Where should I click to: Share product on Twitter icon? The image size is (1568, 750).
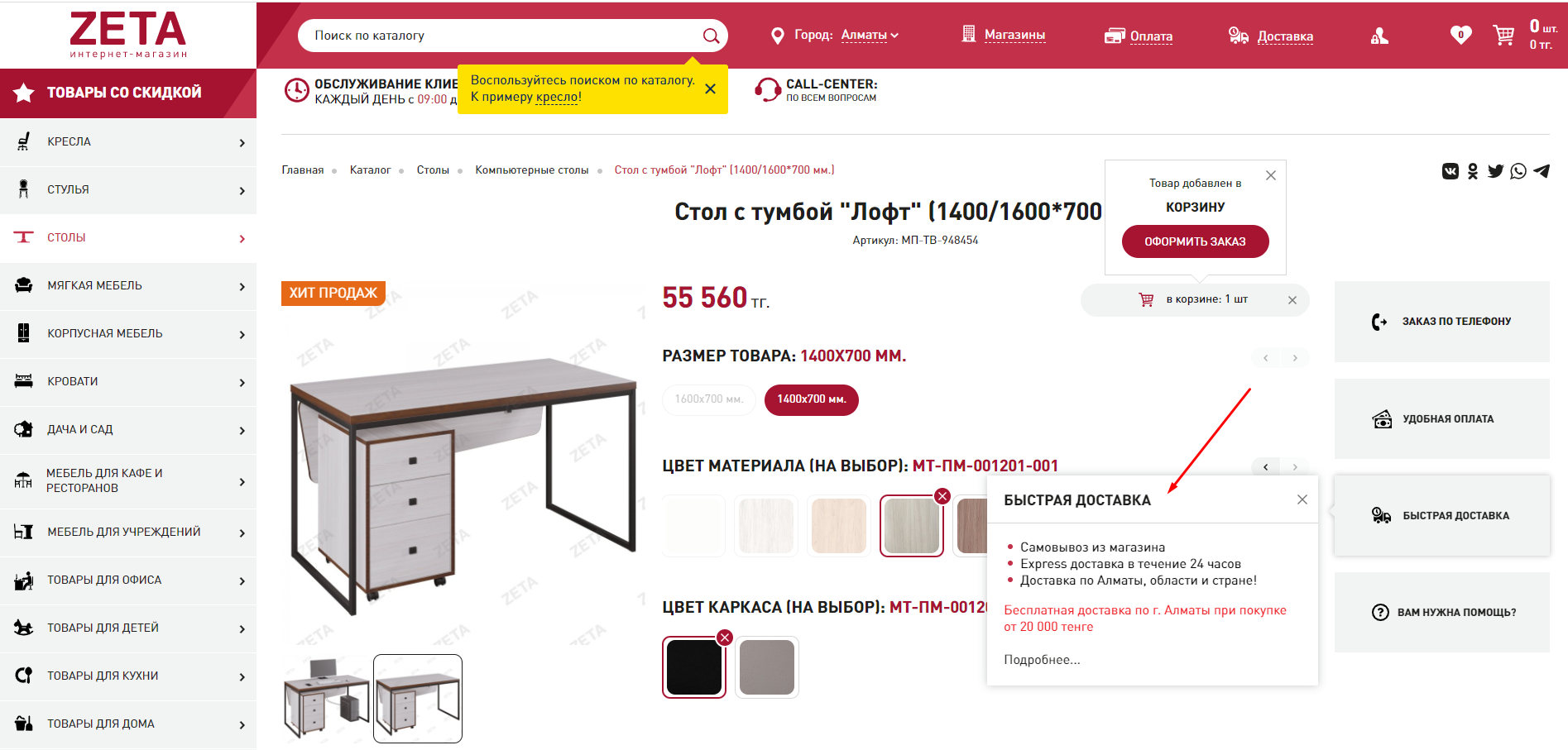click(1495, 171)
